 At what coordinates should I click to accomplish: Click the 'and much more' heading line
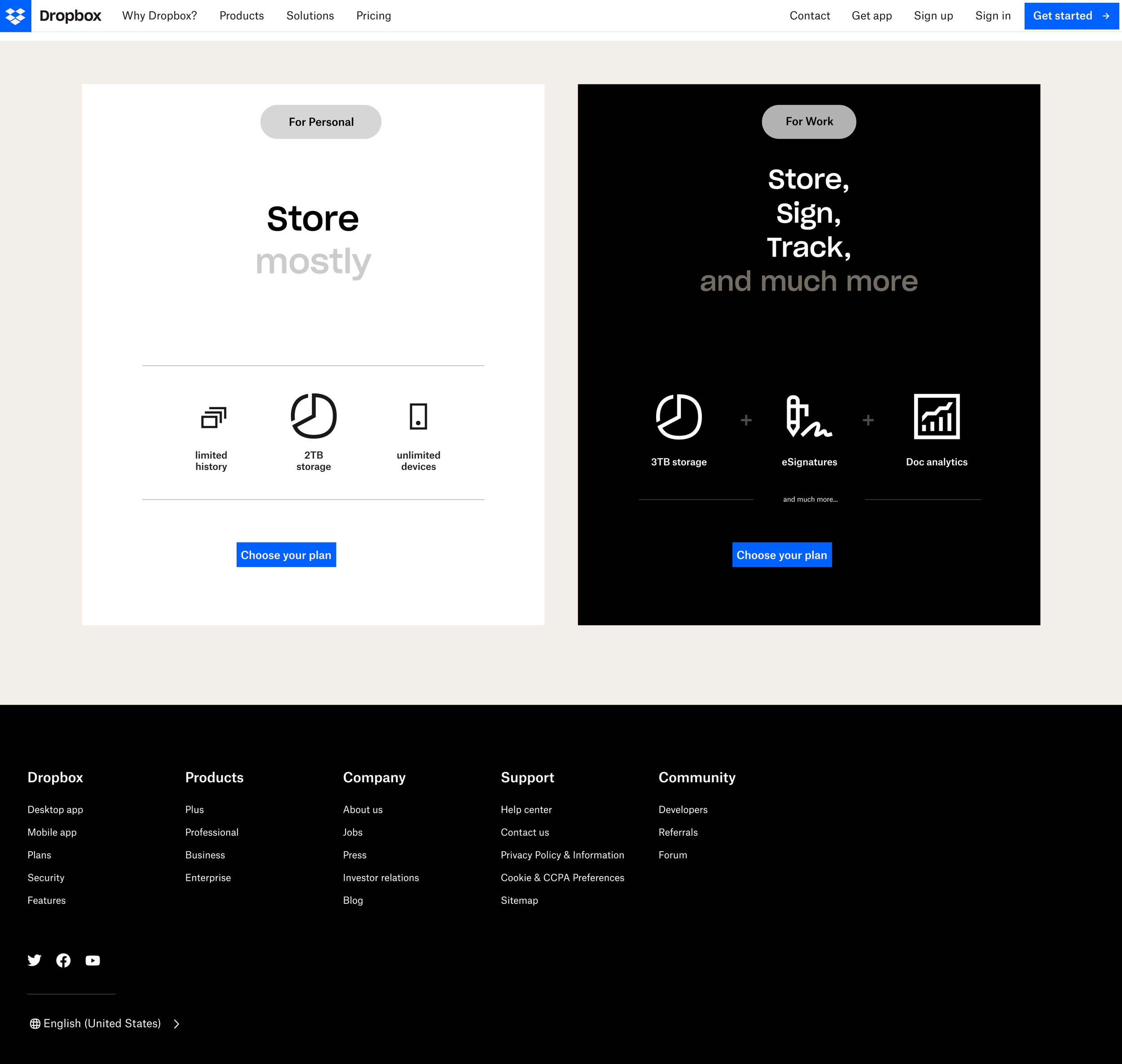pyautogui.click(x=809, y=281)
